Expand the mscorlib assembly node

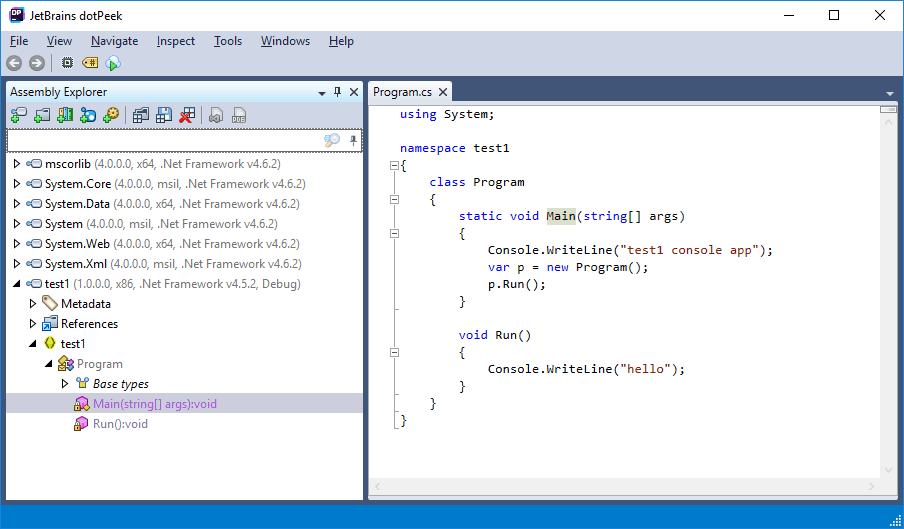point(16,164)
